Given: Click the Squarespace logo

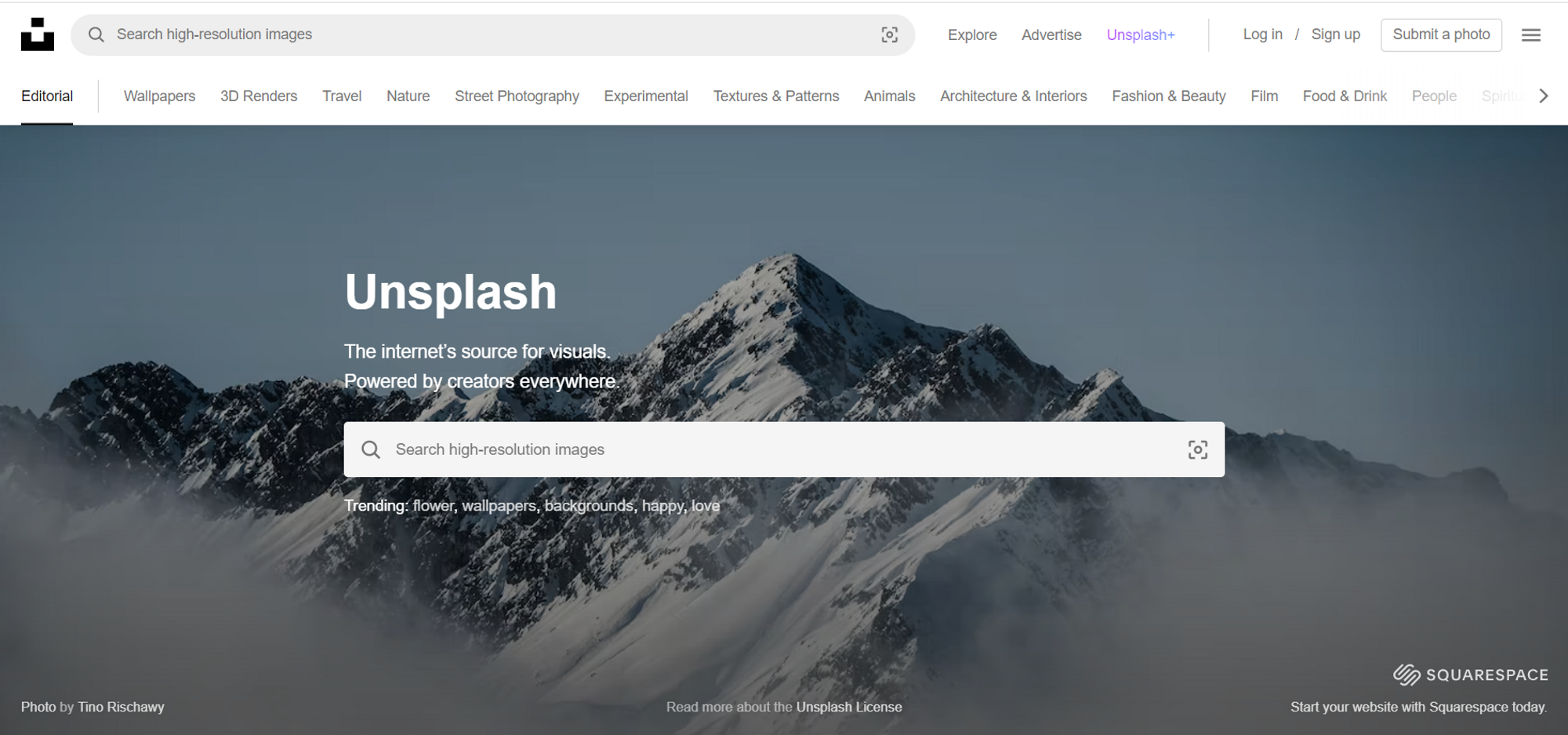Looking at the screenshot, I should tap(1470, 675).
